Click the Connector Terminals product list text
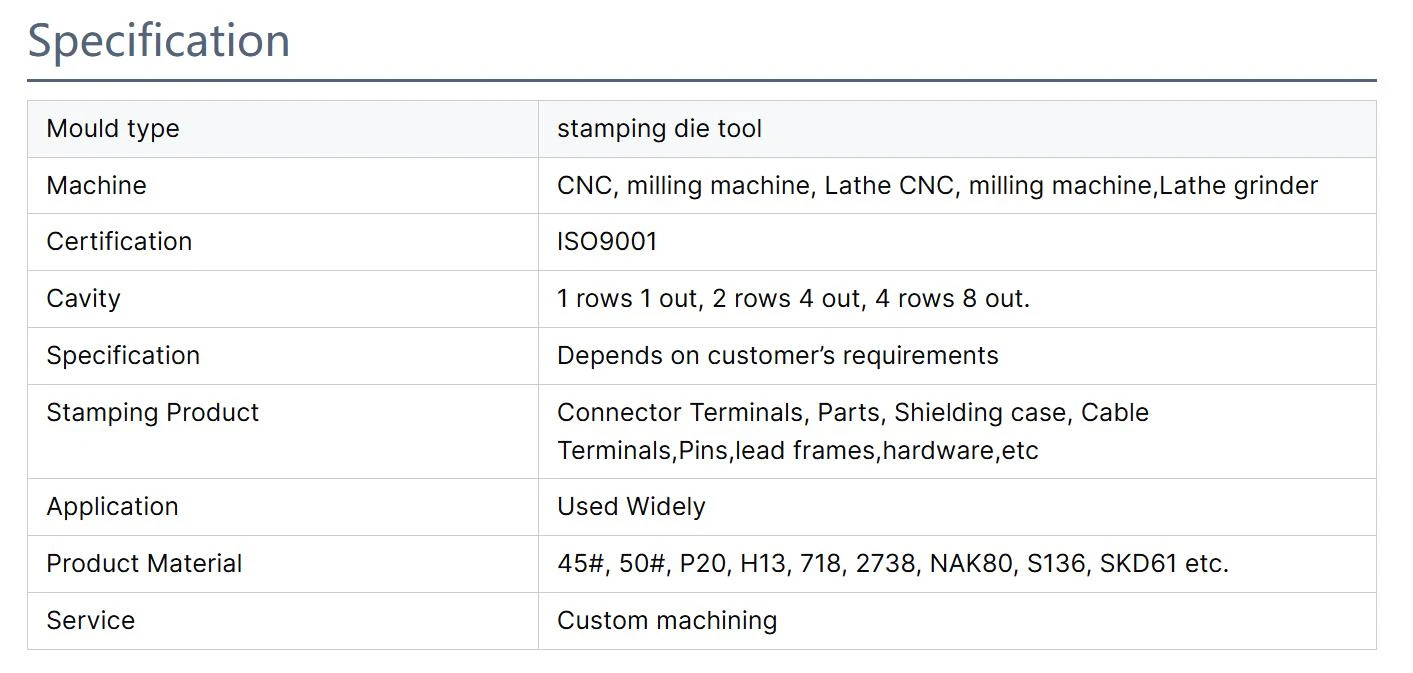1413x673 pixels. [853, 413]
